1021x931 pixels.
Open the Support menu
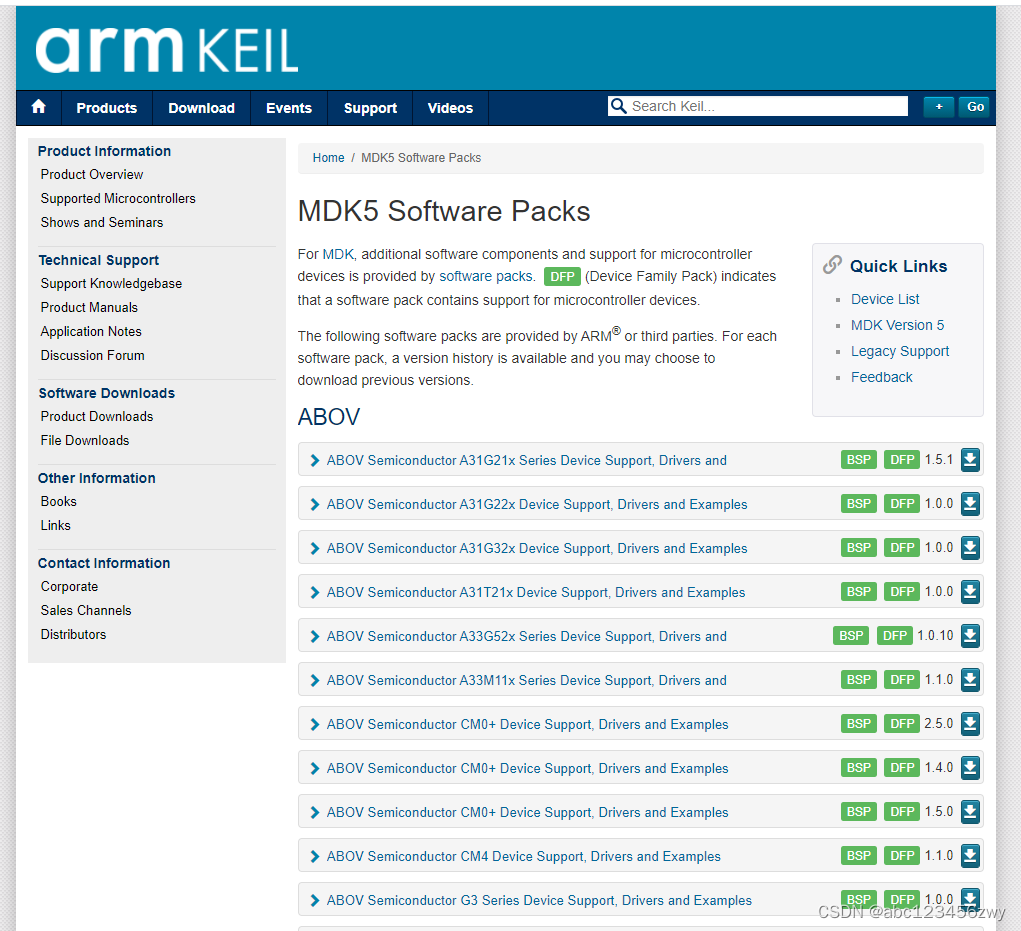coord(370,108)
